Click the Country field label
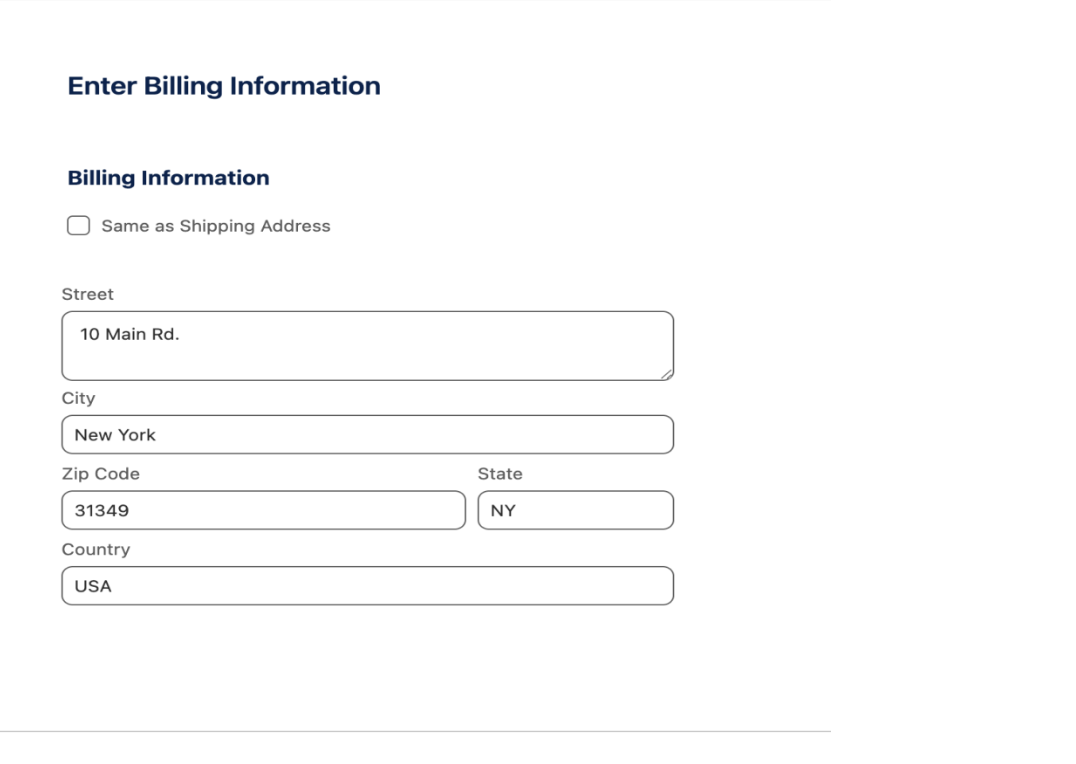The height and width of the screenshot is (764, 1076). click(x=96, y=550)
